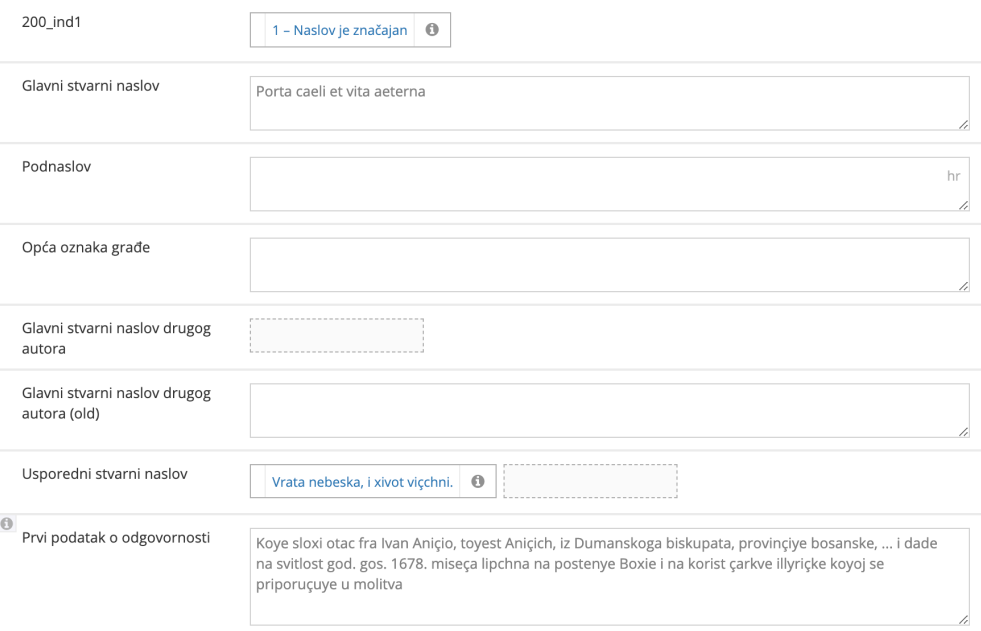This screenshot has width=981, height=631.
Task: Click resize grip of the Podnaslov box
Action: pos(965,204)
